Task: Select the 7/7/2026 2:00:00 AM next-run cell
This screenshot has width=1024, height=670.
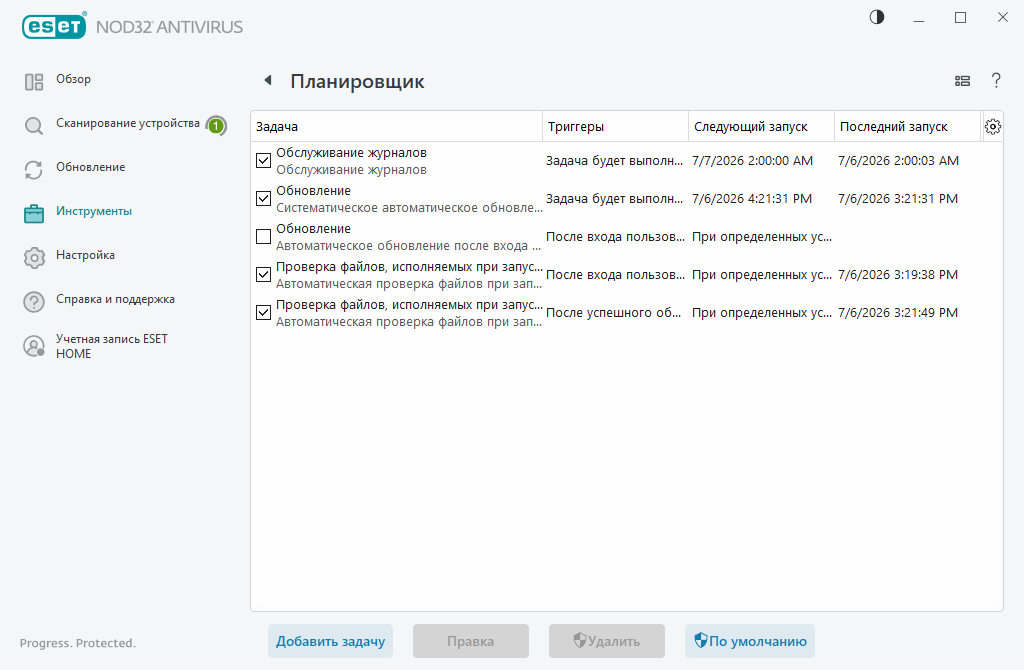Action: pos(752,161)
